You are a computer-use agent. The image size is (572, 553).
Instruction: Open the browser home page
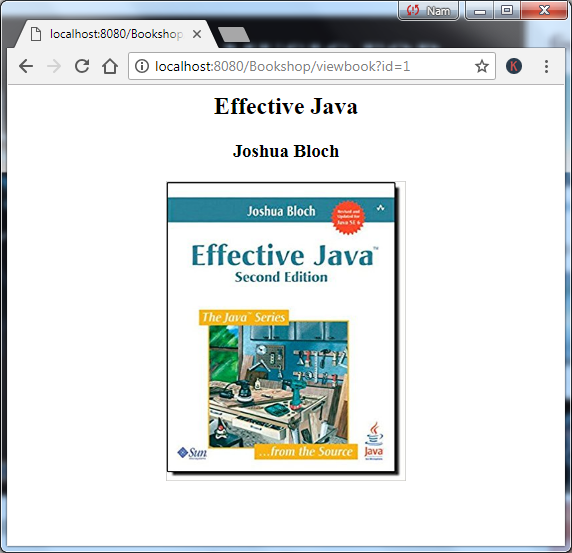pos(110,66)
